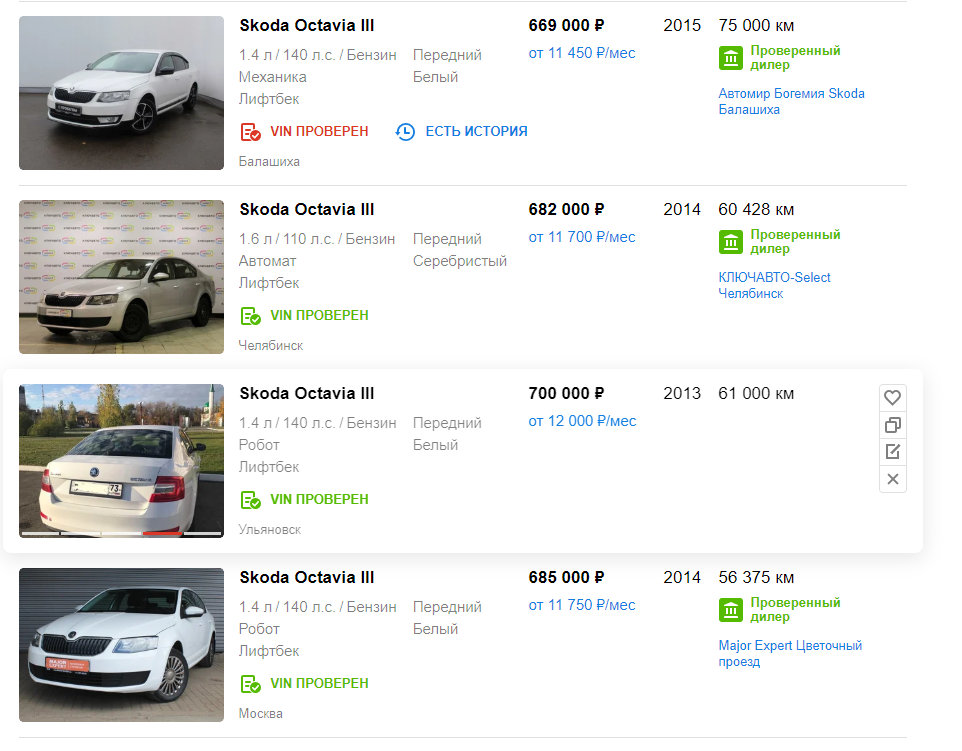
Task: Click the green VIN ПРОВЕРЕН icon on the Челябинск listing
Action: [250, 316]
